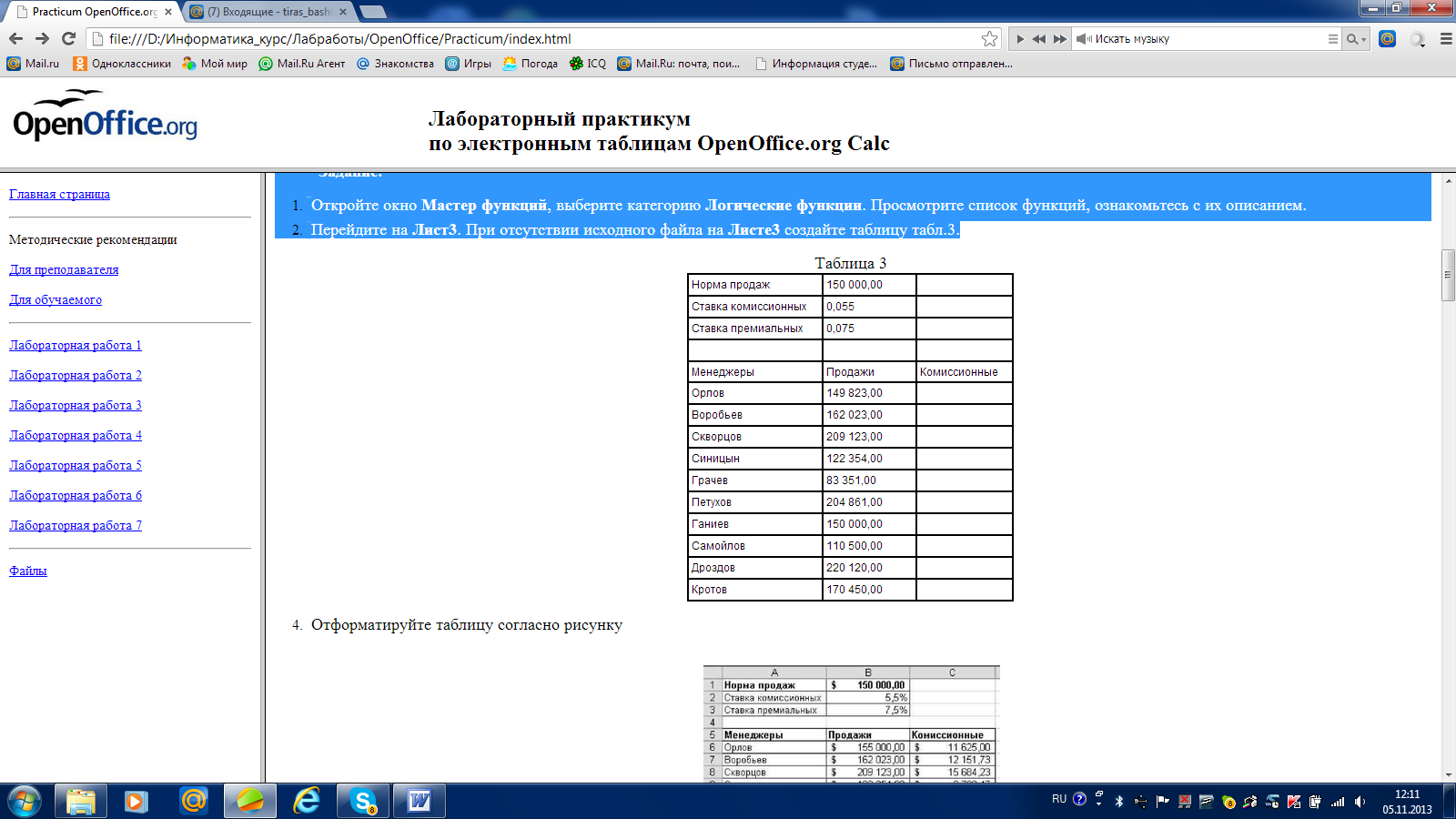The height and width of the screenshot is (819, 1456).
Task: Open the Internet Explorer taskbar icon
Action: 307,801
